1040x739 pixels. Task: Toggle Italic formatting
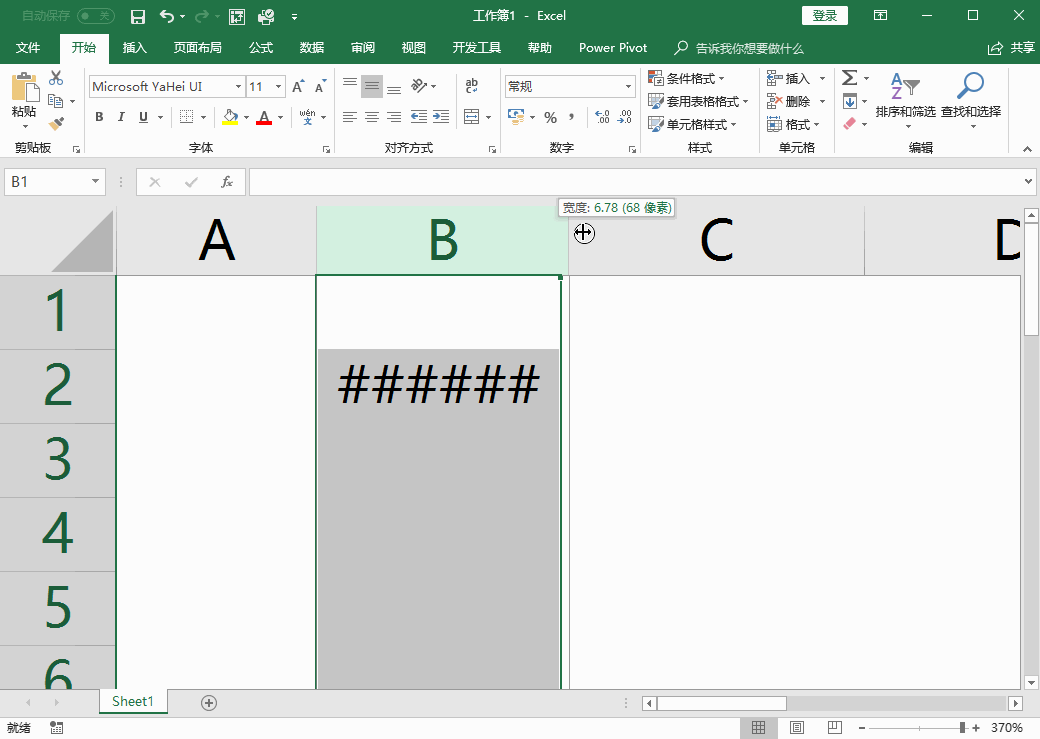(121, 117)
